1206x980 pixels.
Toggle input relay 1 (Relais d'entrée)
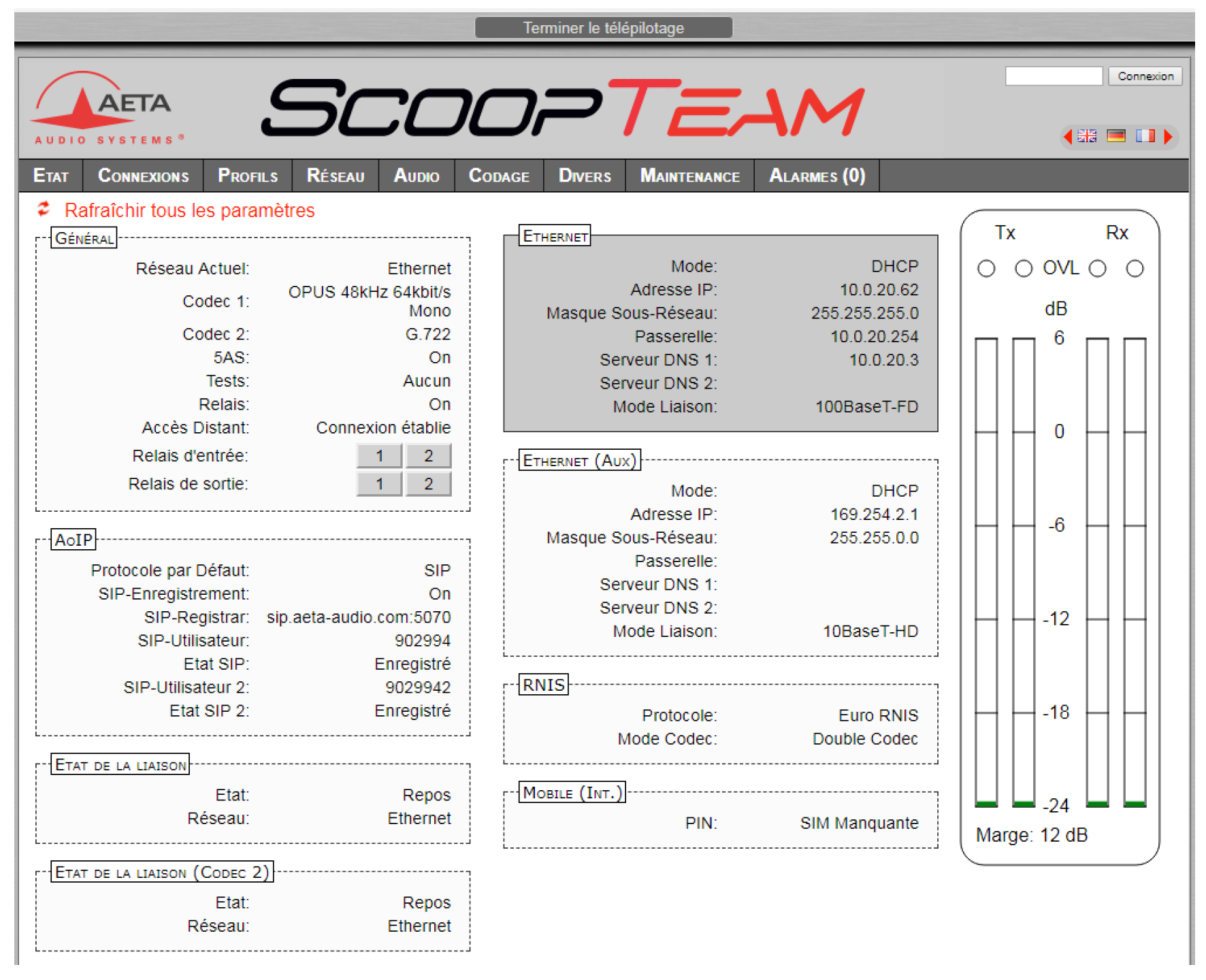click(x=379, y=456)
